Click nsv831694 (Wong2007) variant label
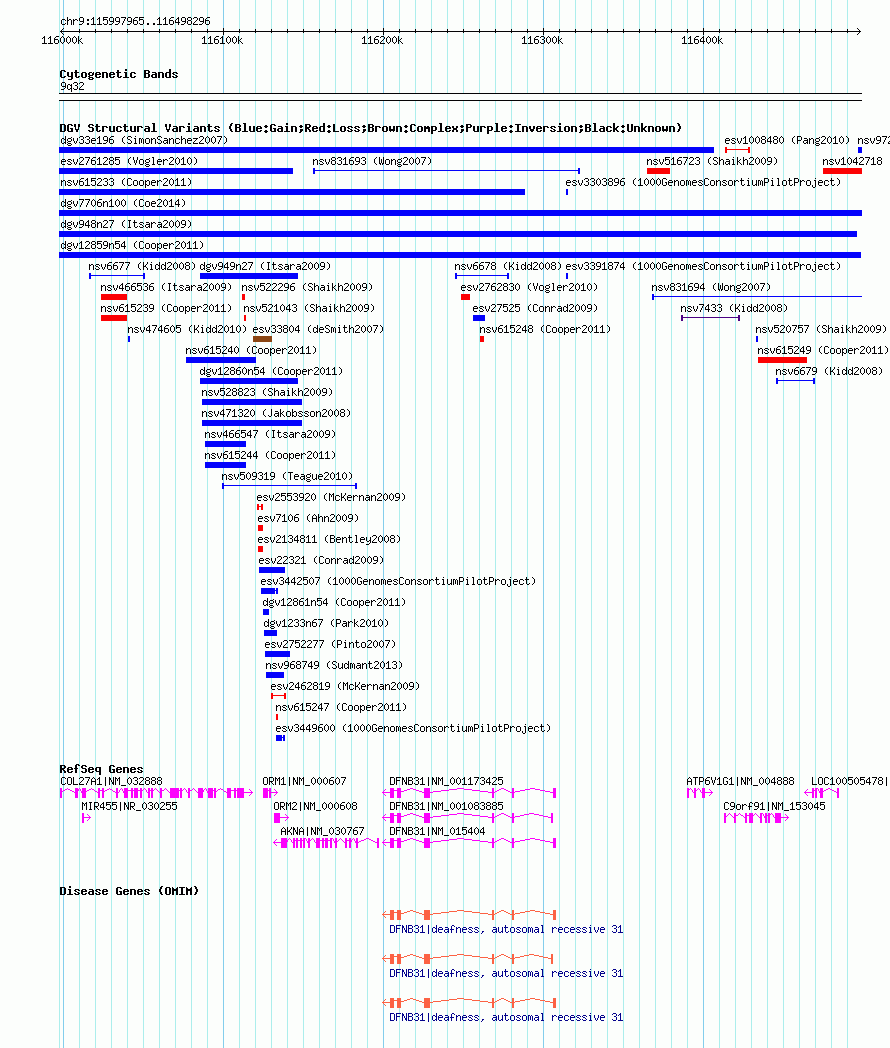Viewport: 890px width, 1048px height. tap(711, 287)
